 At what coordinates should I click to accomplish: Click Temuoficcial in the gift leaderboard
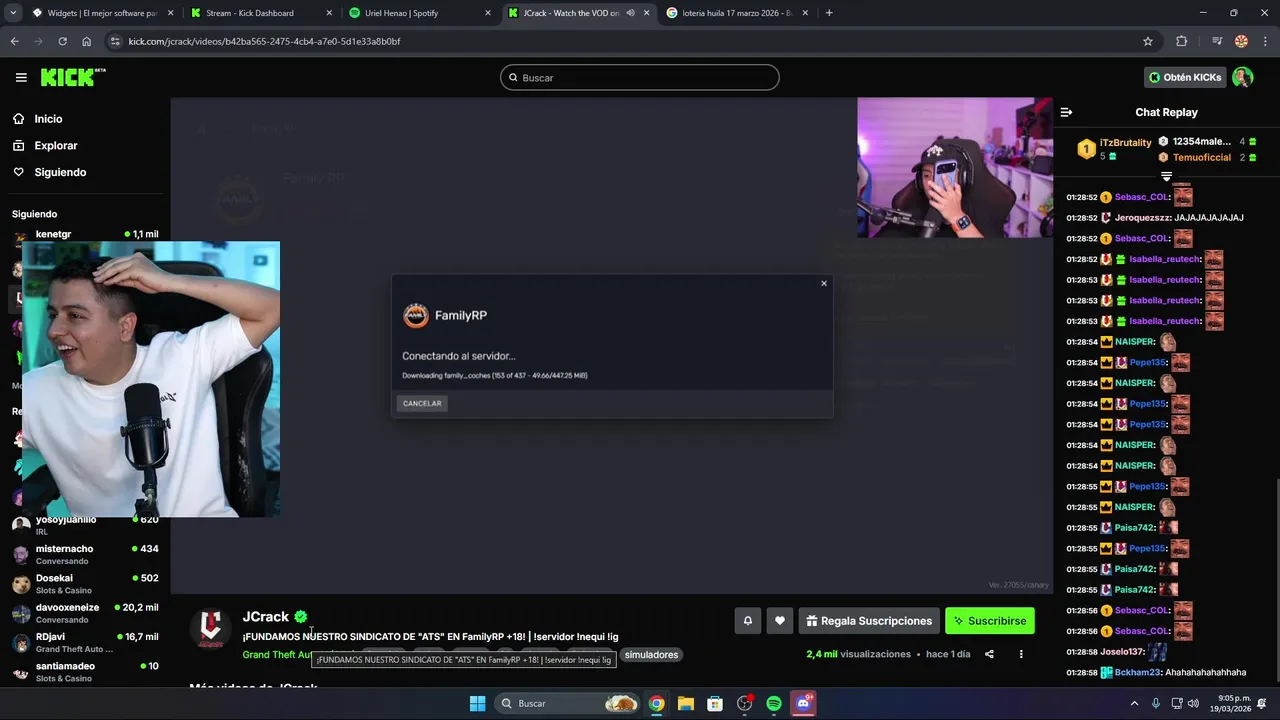tap(1201, 157)
